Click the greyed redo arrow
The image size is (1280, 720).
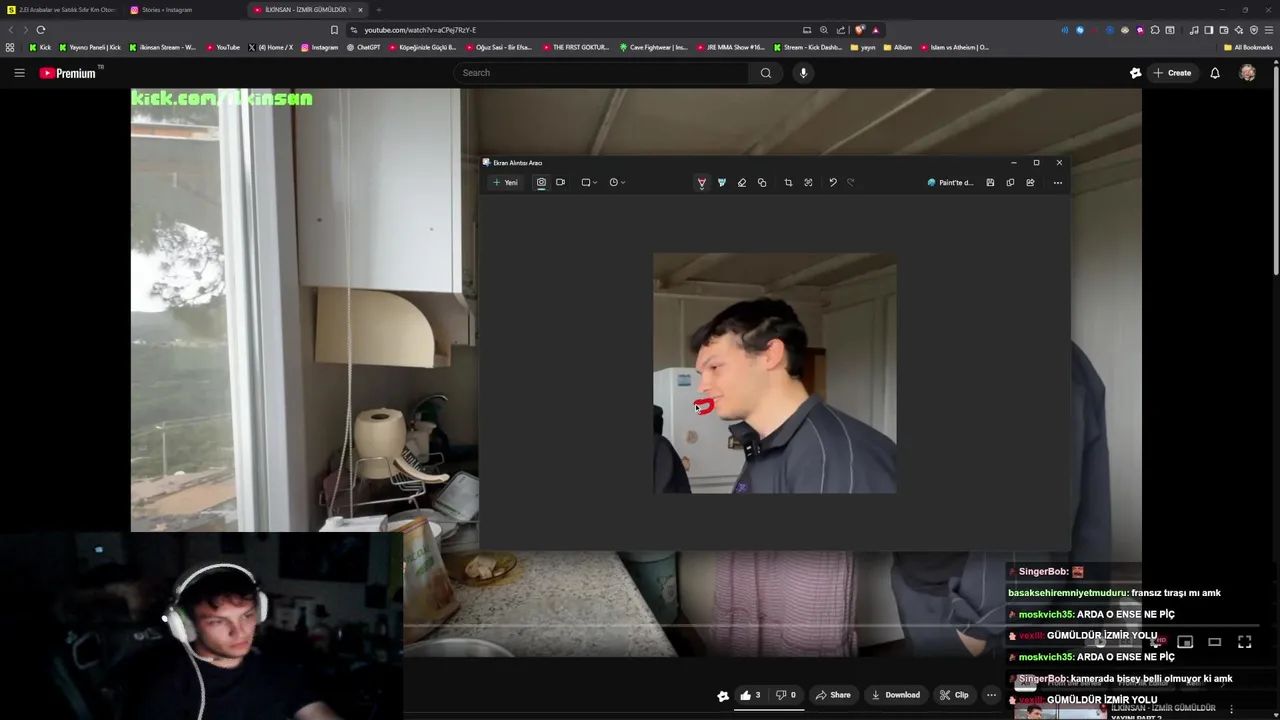(x=851, y=183)
